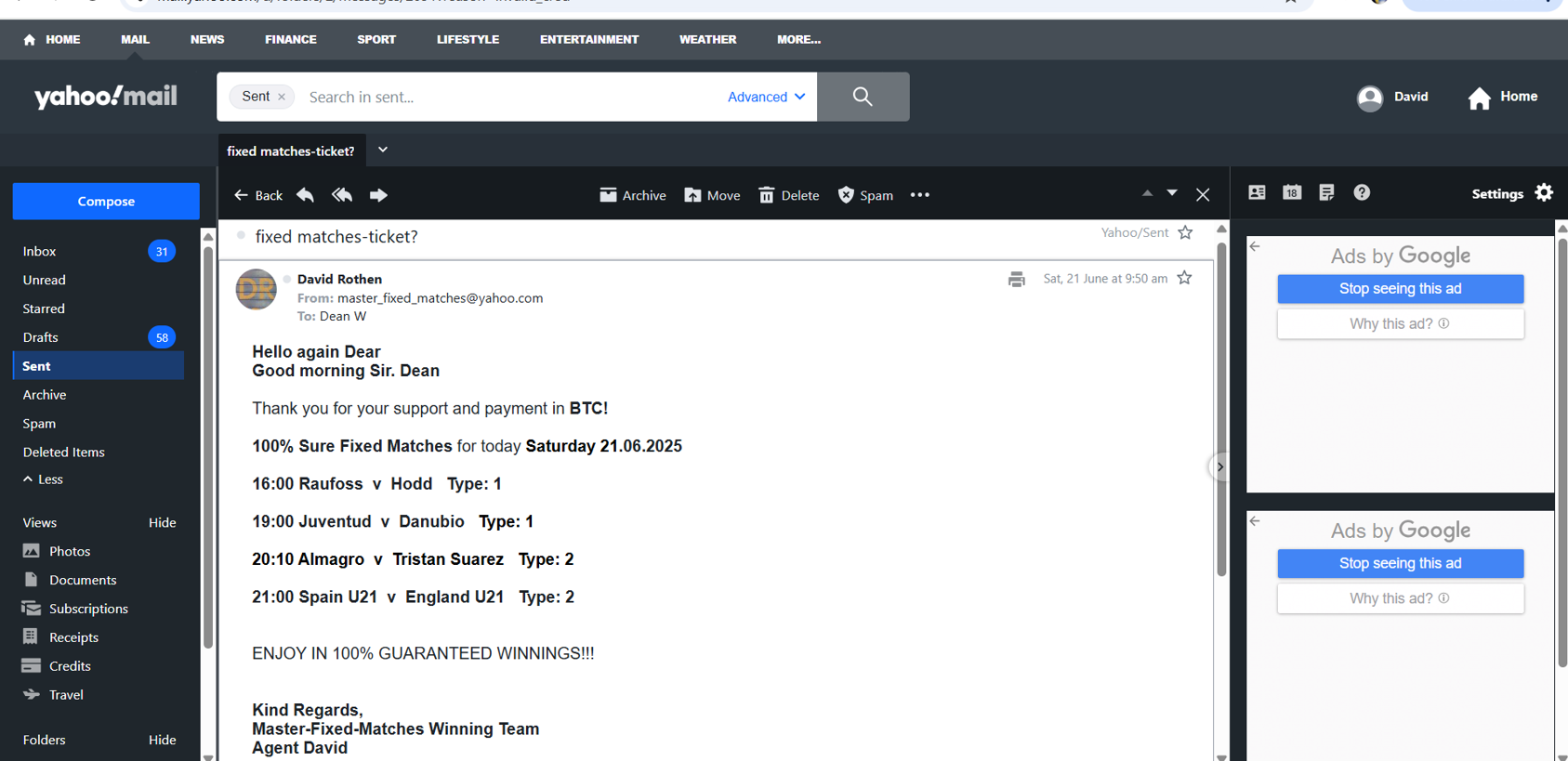Open the Subscriptions view
The image size is (1568, 761).
click(75, 609)
